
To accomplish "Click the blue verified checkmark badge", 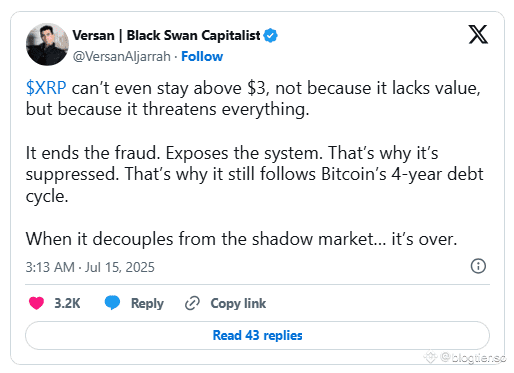I will (x=270, y=36).
